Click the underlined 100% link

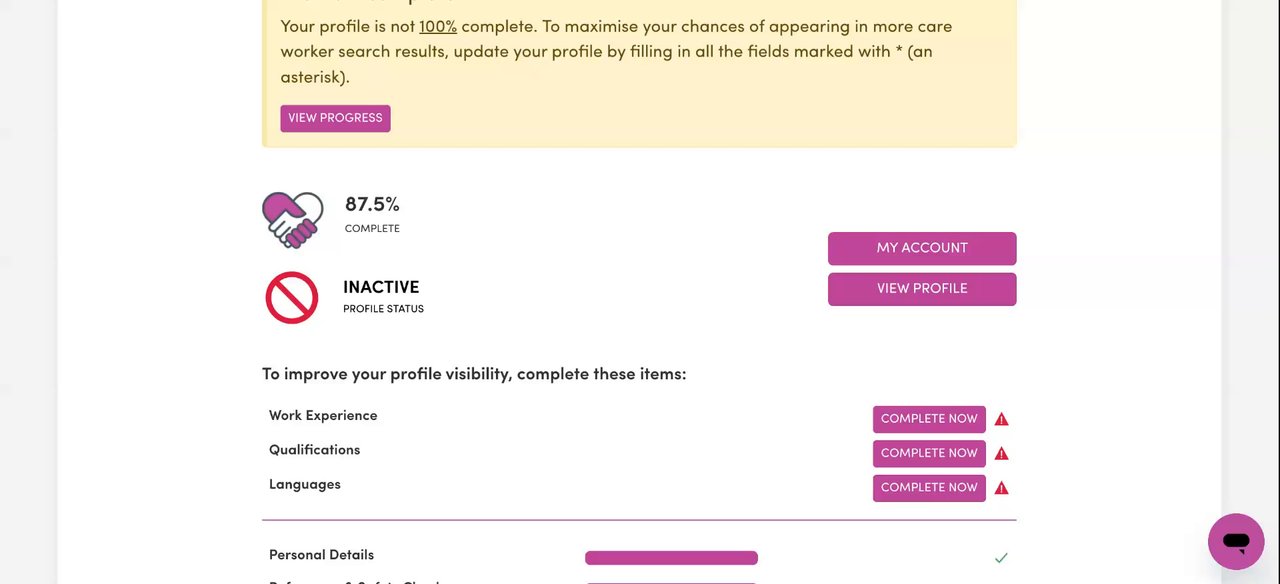[438, 27]
